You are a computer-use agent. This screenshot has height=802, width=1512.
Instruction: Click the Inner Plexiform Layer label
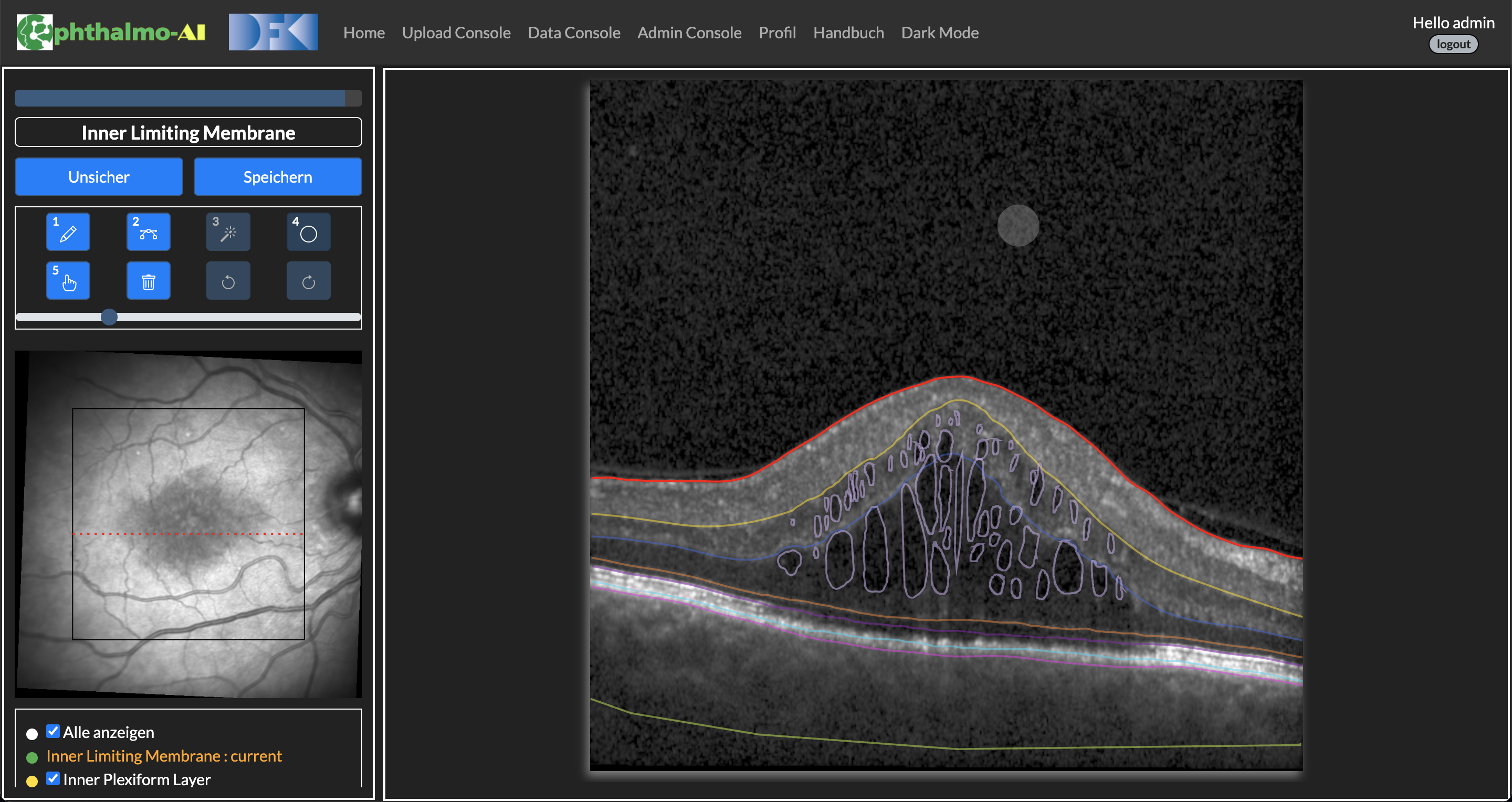click(136, 779)
